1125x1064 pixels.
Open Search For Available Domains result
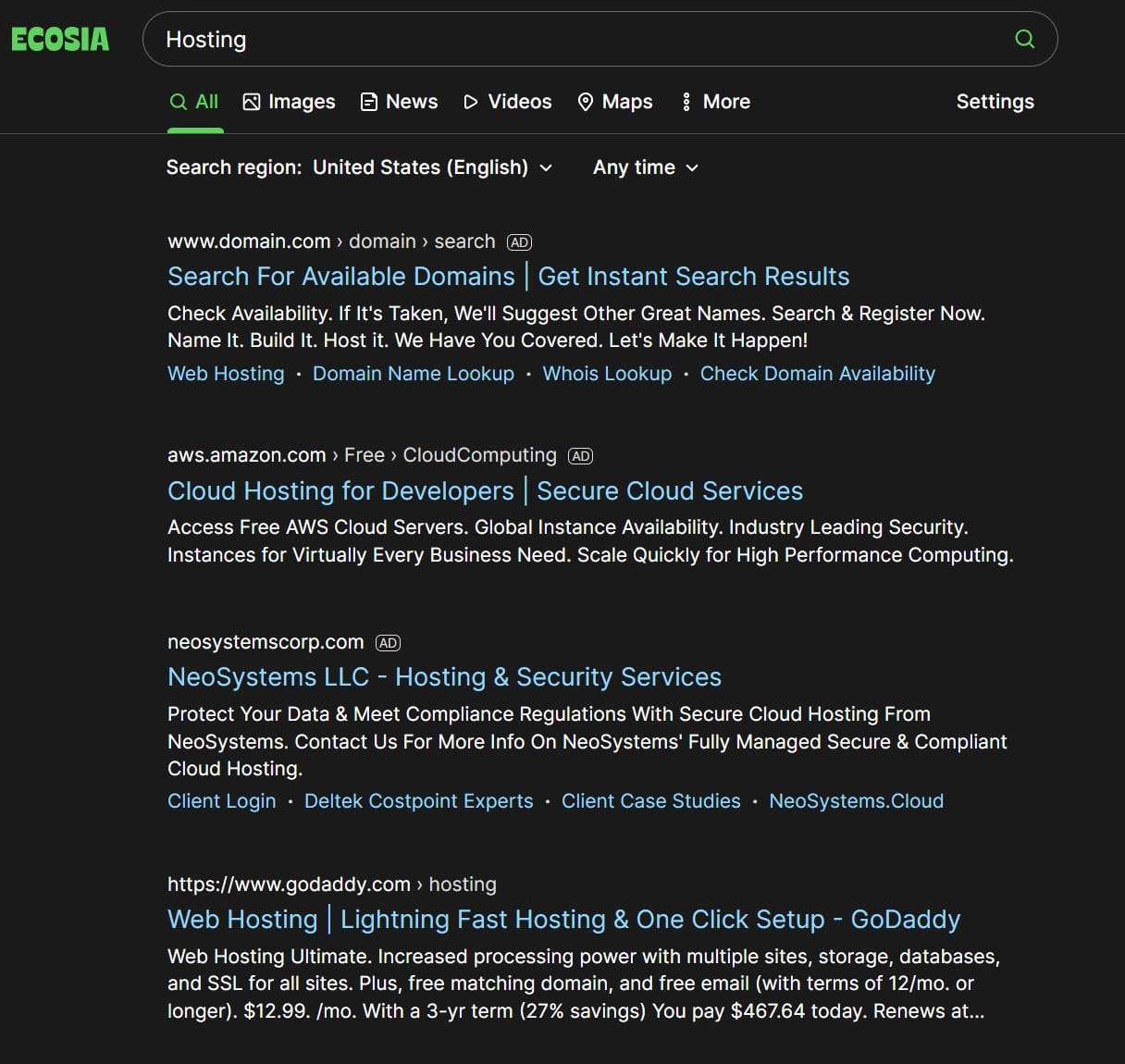pos(508,277)
